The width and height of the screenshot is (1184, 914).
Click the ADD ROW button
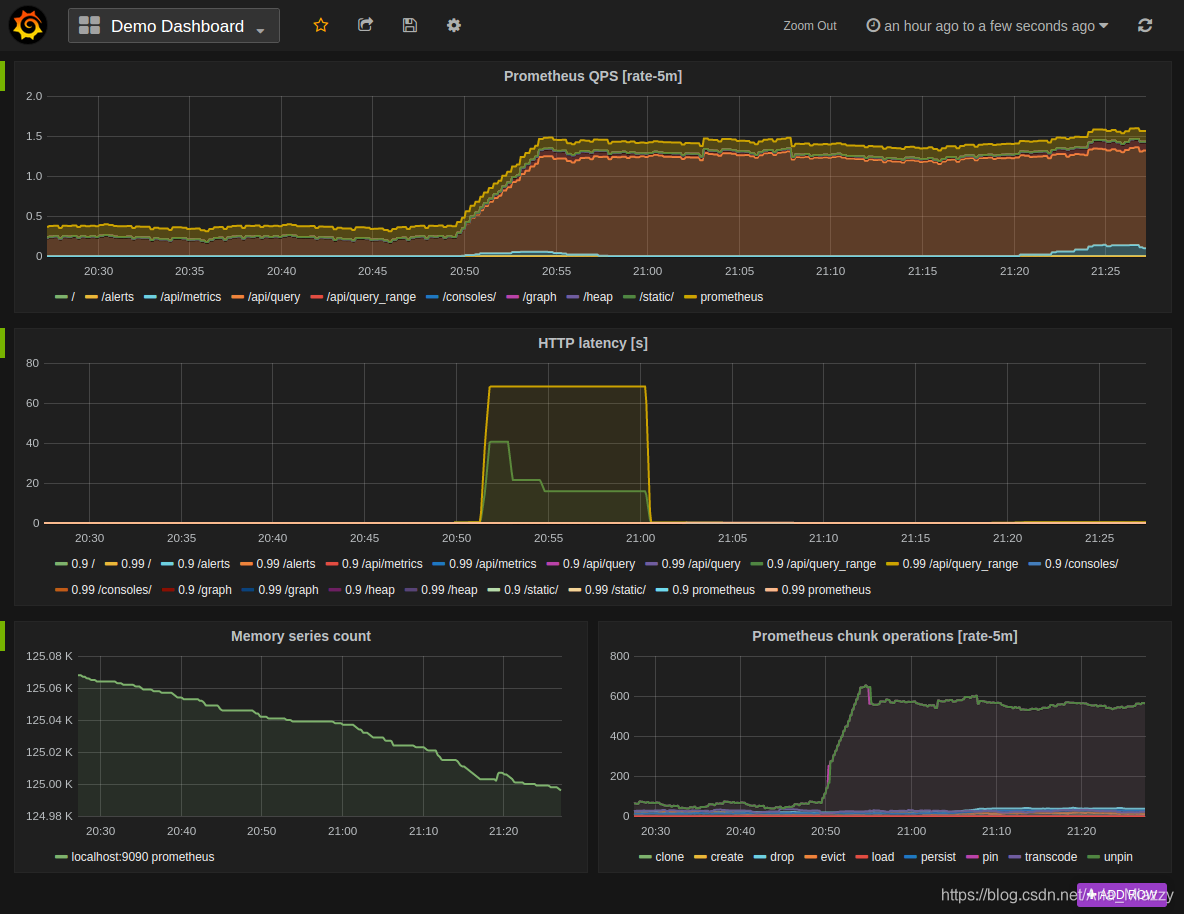pyautogui.click(x=1121, y=894)
